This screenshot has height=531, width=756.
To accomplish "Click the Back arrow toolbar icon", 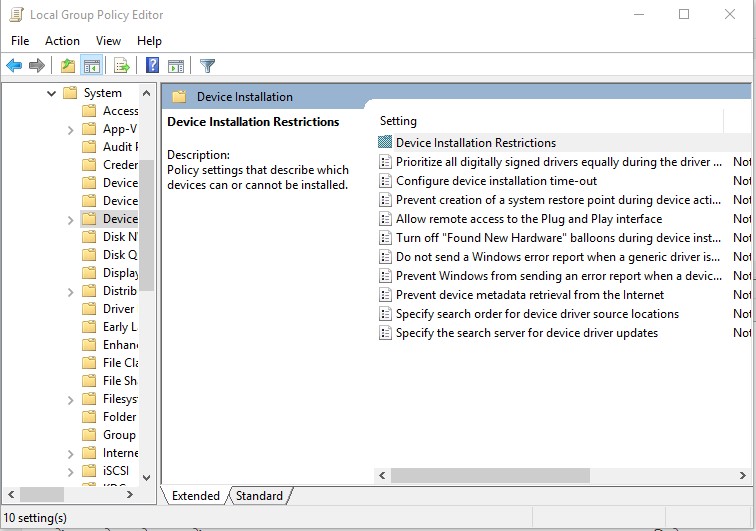I will coord(14,65).
